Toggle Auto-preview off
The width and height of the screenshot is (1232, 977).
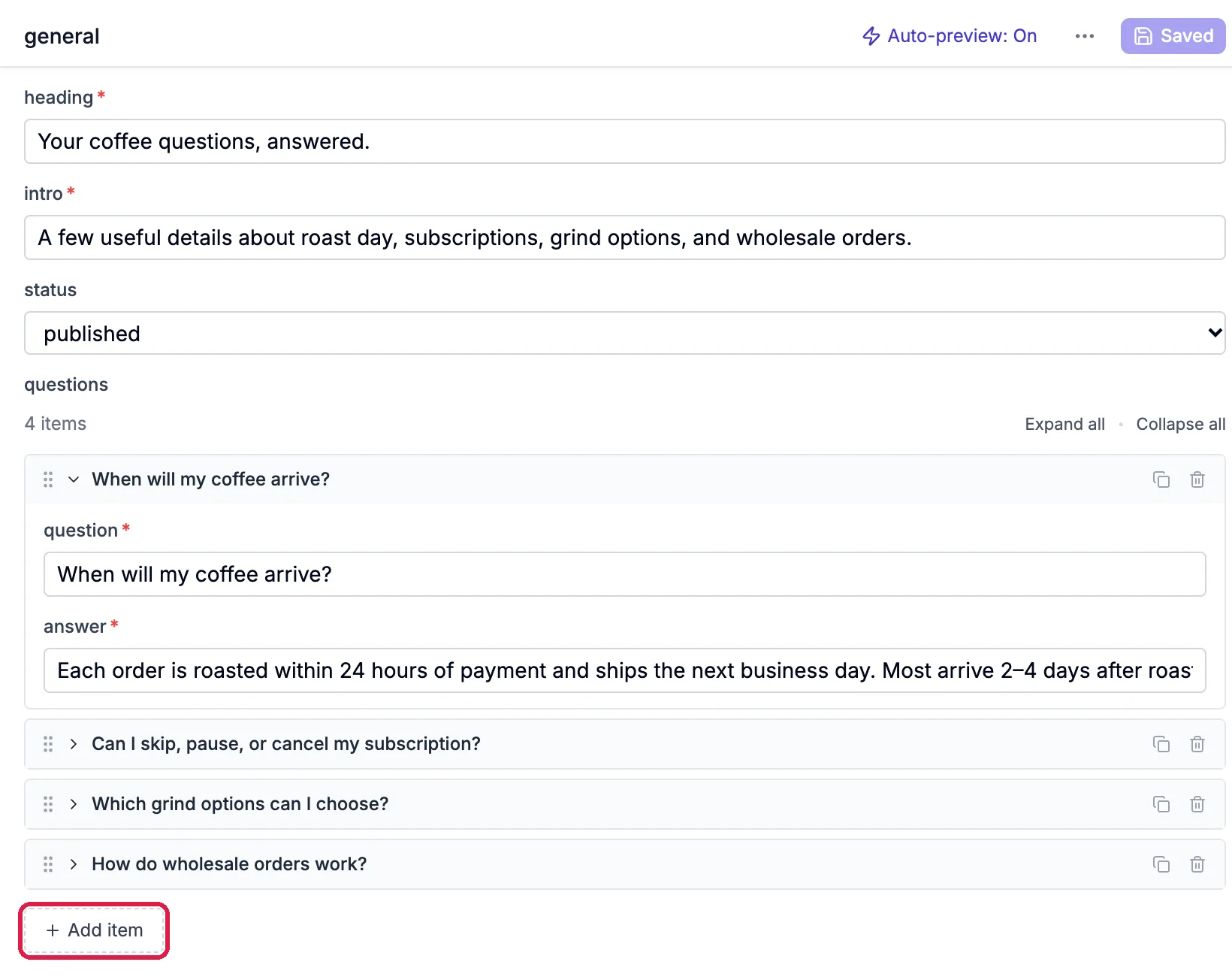click(x=950, y=36)
